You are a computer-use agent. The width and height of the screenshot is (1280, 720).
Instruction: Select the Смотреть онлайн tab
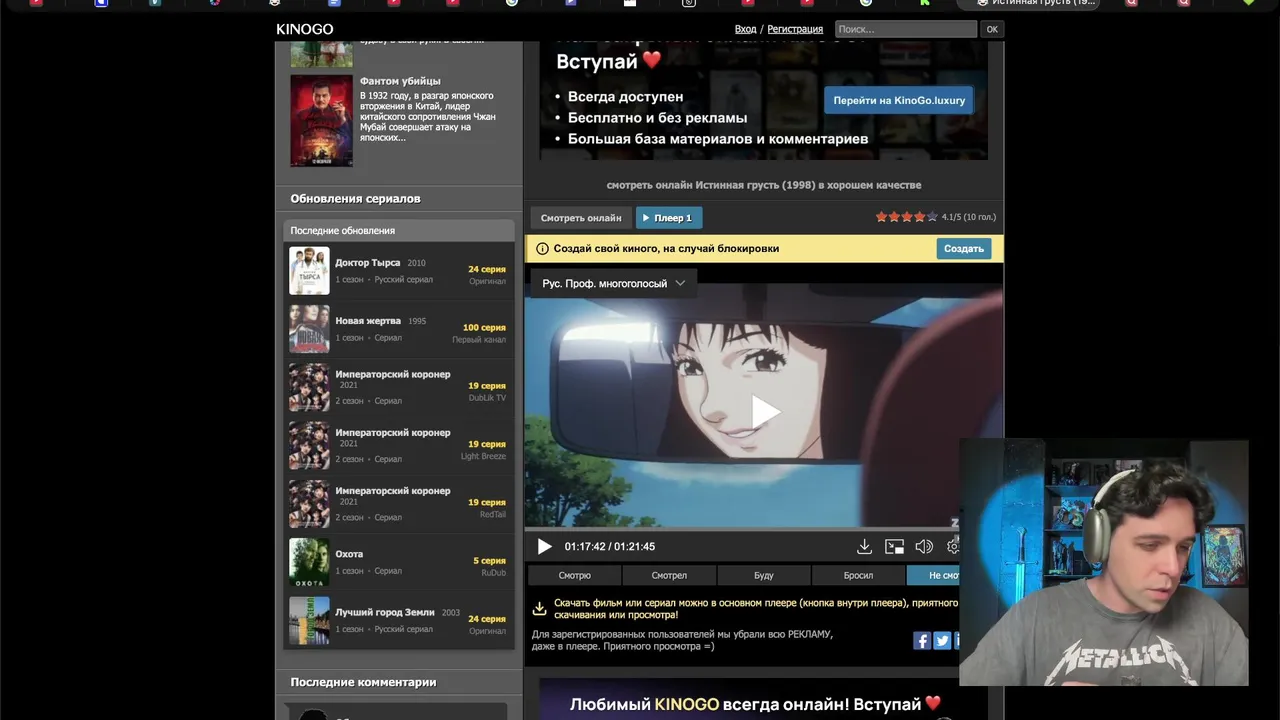(581, 218)
